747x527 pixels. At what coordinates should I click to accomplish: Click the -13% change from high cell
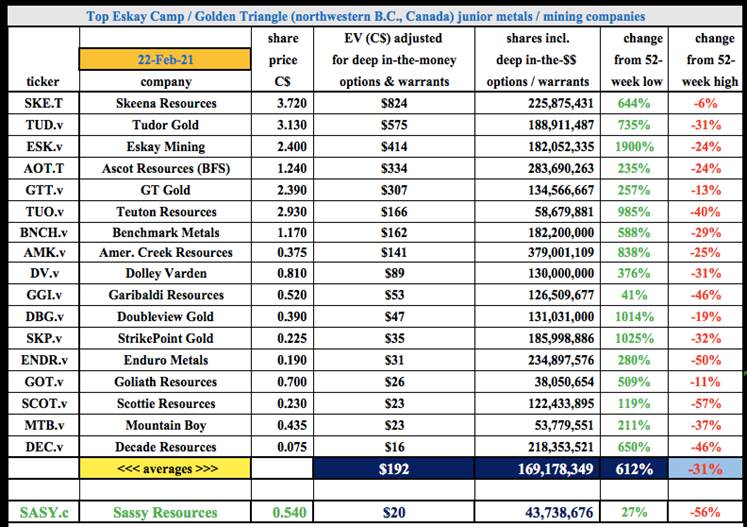coord(706,190)
